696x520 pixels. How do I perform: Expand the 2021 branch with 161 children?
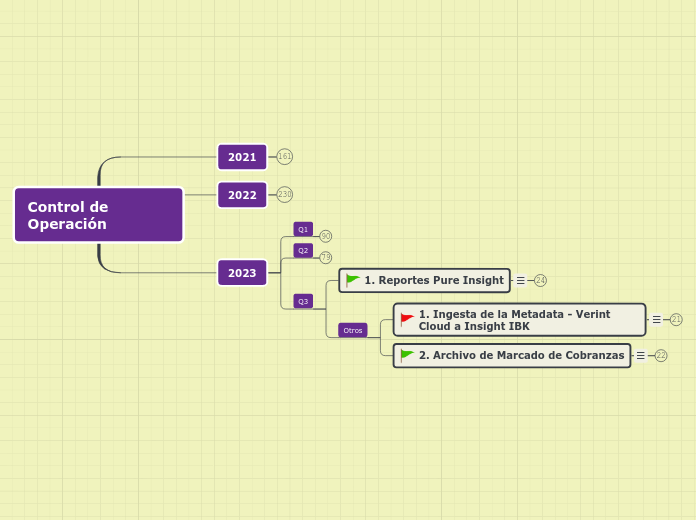(x=285, y=156)
